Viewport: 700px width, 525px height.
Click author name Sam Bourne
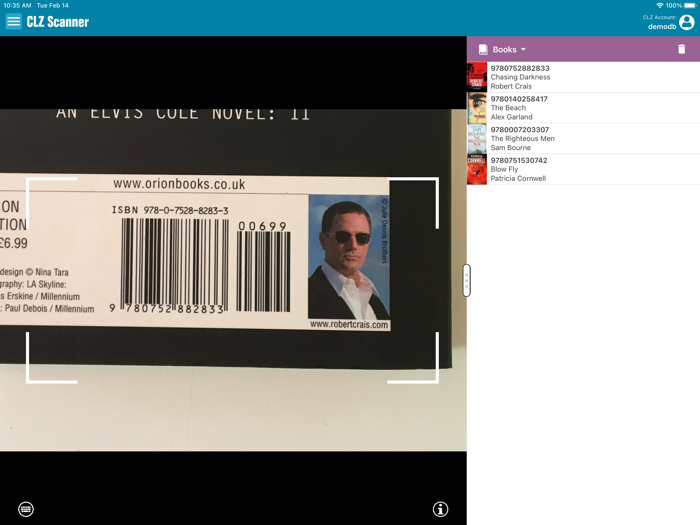pyautogui.click(x=511, y=148)
